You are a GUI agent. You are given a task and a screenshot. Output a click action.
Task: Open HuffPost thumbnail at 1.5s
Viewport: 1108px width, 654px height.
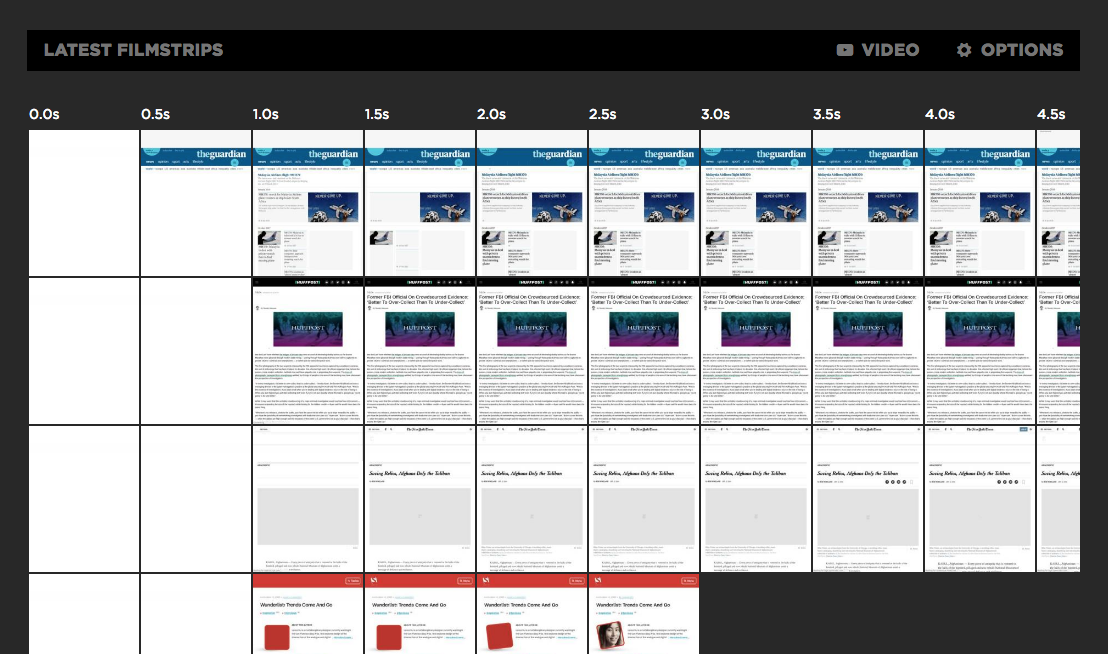point(420,351)
